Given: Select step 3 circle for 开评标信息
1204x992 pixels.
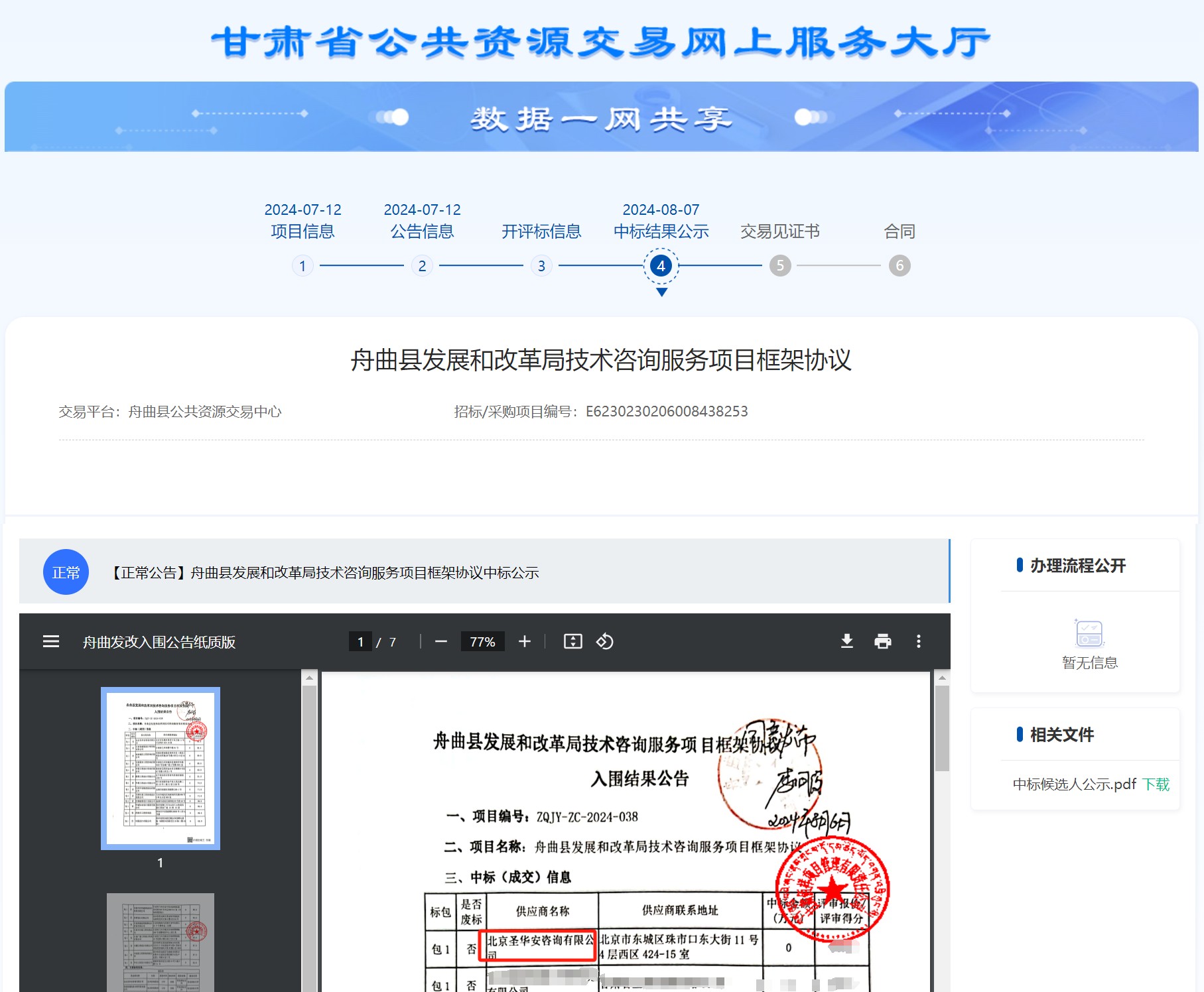Looking at the screenshot, I should click(541, 266).
